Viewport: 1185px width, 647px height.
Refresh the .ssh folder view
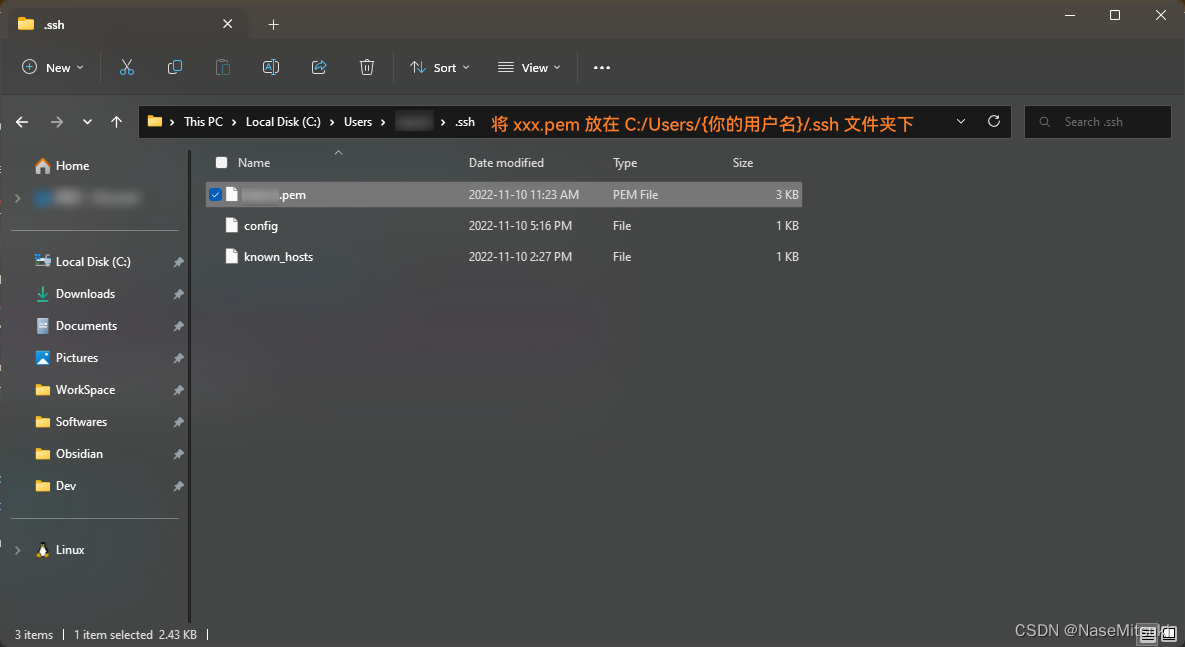coord(993,121)
